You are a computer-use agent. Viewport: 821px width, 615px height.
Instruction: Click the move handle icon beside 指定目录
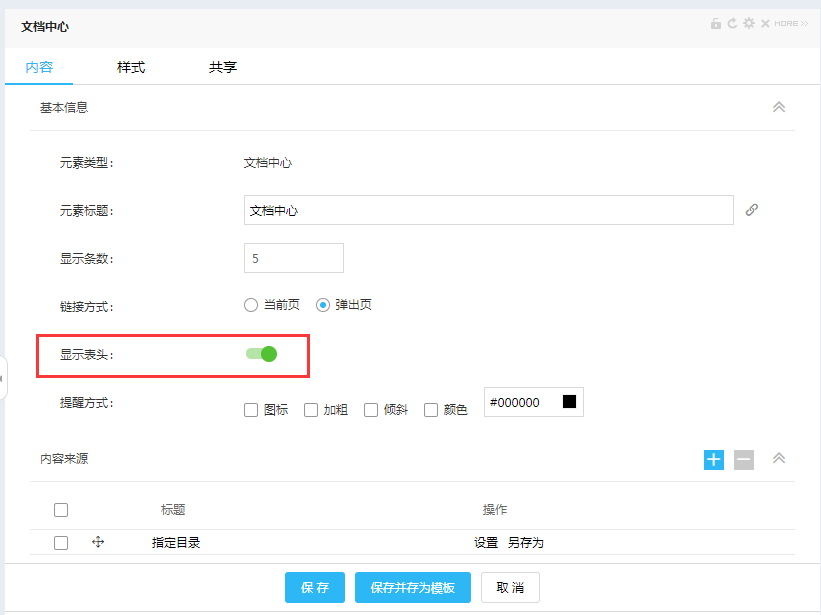(98, 542)
